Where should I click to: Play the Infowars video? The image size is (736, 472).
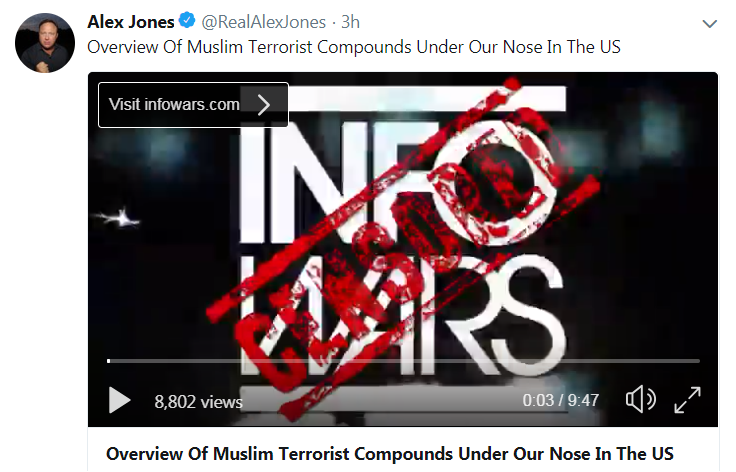coord(119,400)
